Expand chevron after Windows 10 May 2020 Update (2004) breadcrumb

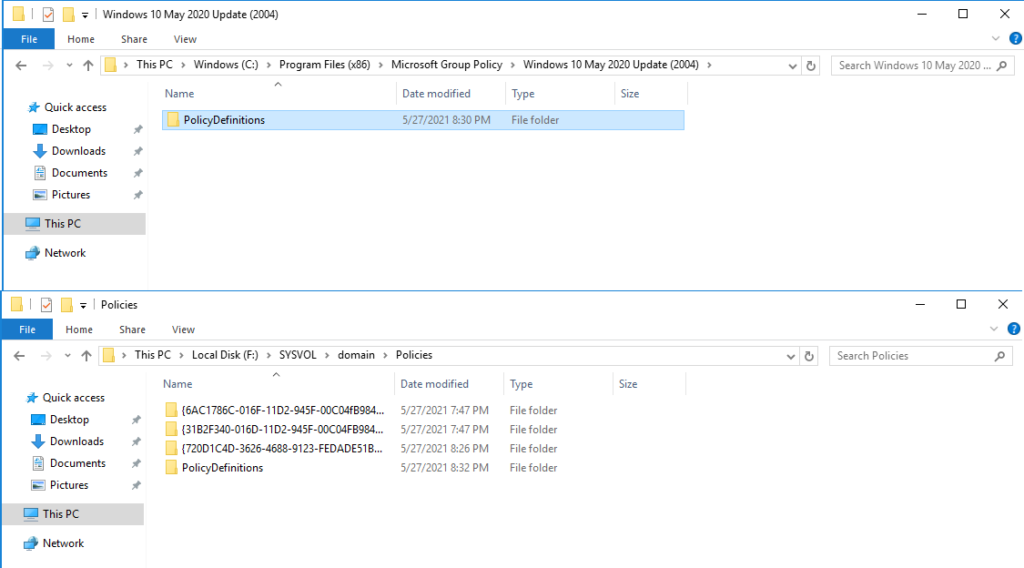point(709,65)
